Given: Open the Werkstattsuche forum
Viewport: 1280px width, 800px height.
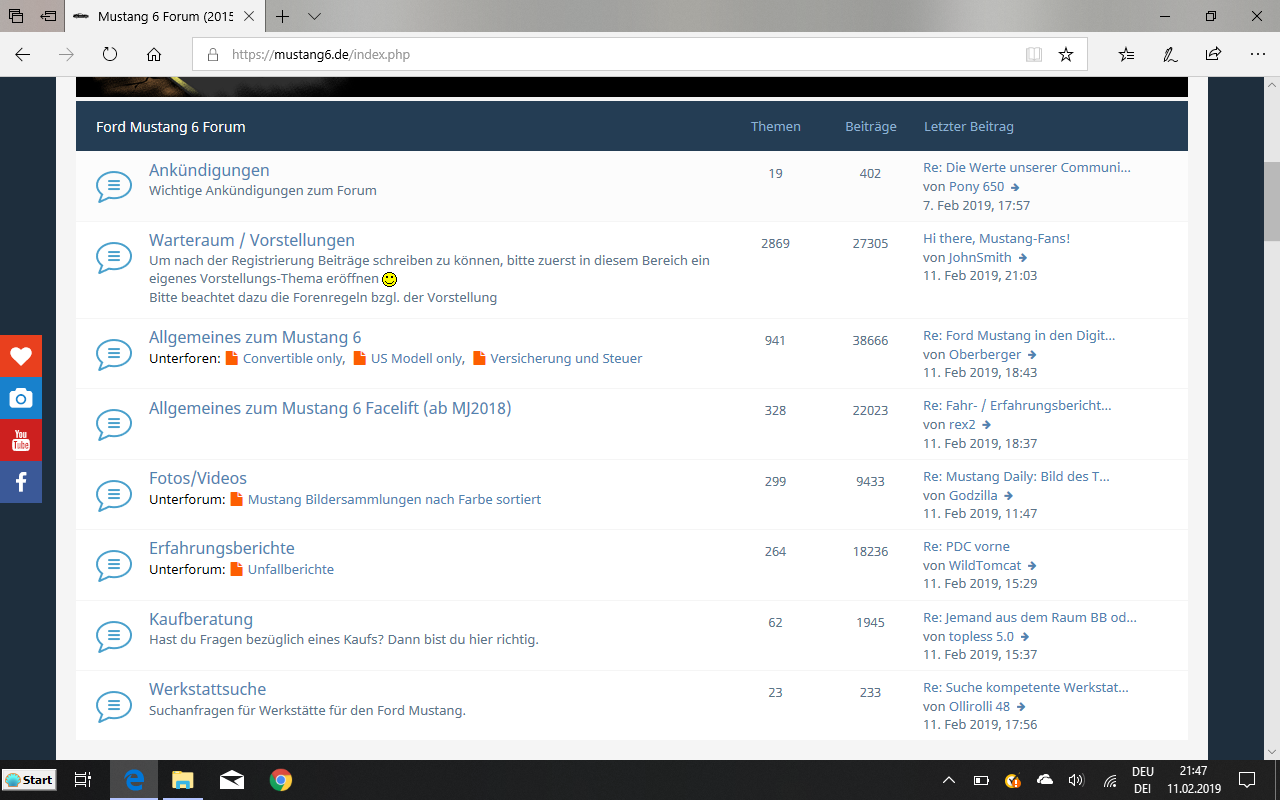Looking at the screenshot, I should (x=208, y=689).
